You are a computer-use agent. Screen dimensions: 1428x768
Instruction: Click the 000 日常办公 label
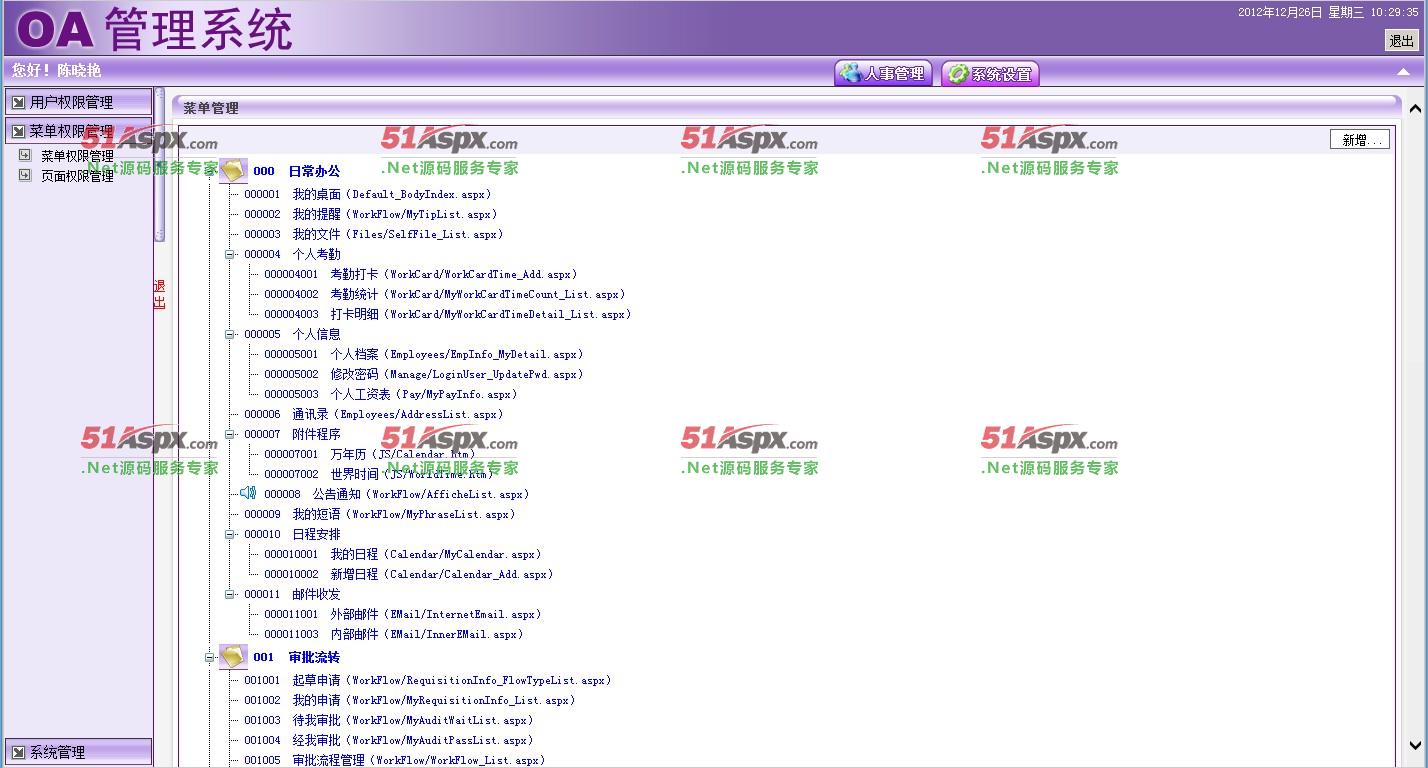(x=296, y=171)
